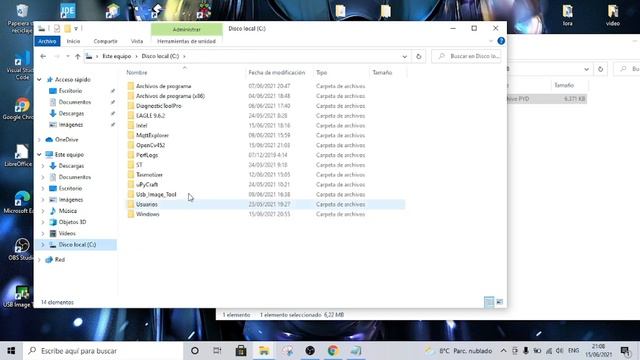Expand the OneDrive tree node
The image size is (640, 360).
(39, 140)
